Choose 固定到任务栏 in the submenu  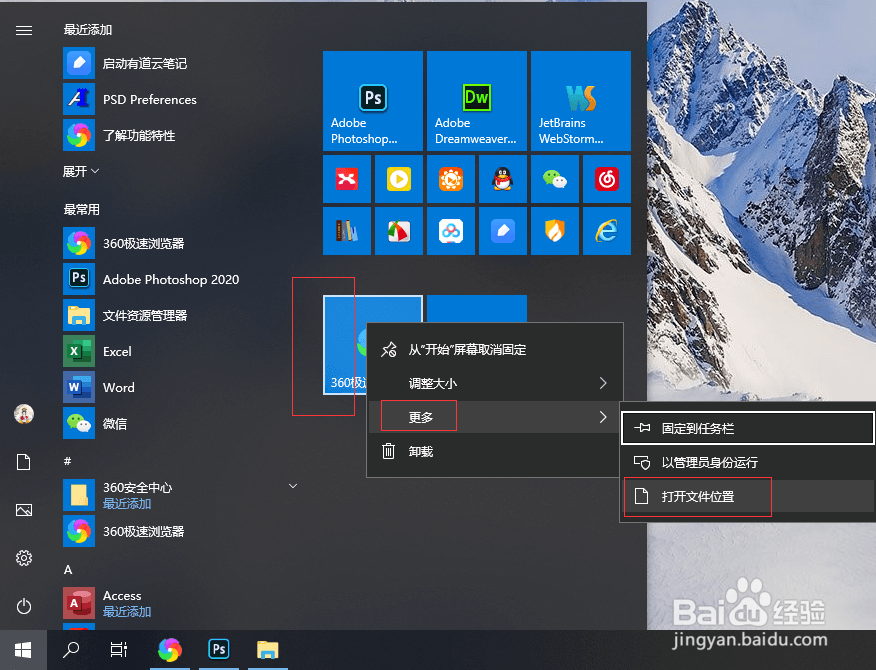coord(748,429)
